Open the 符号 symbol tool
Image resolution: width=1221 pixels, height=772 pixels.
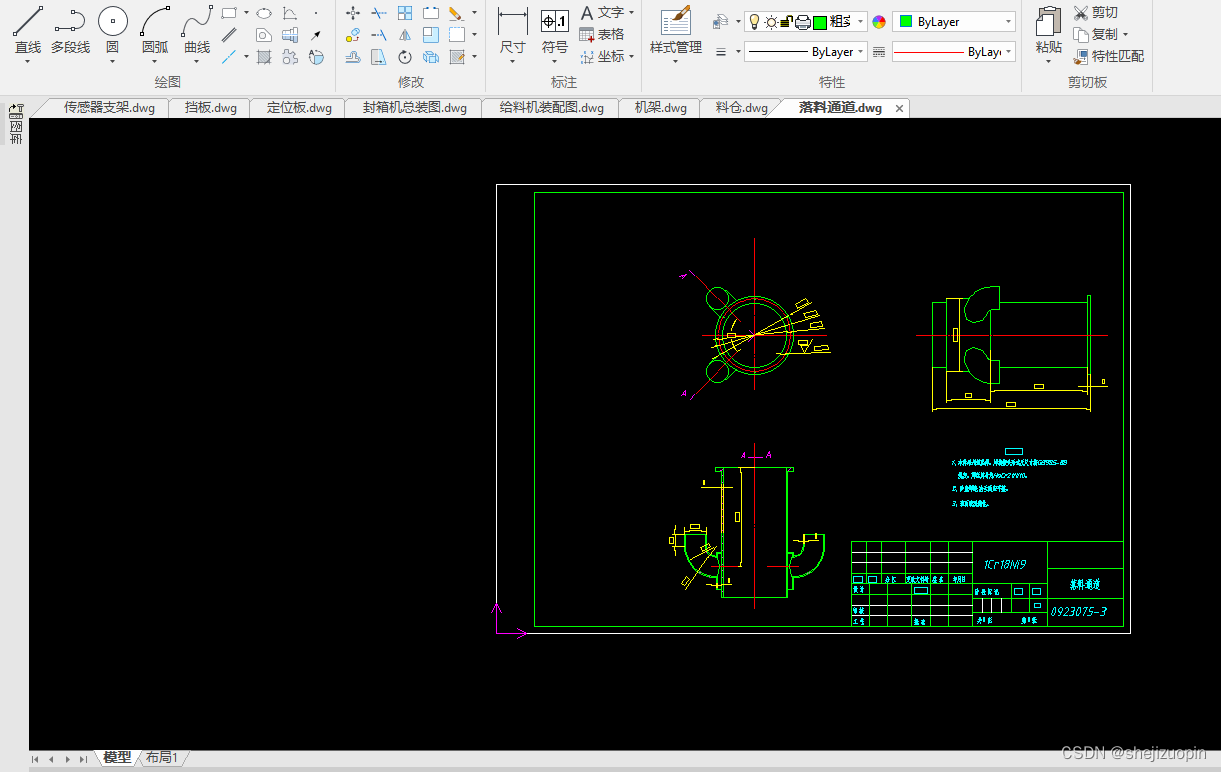click(555, 30)
